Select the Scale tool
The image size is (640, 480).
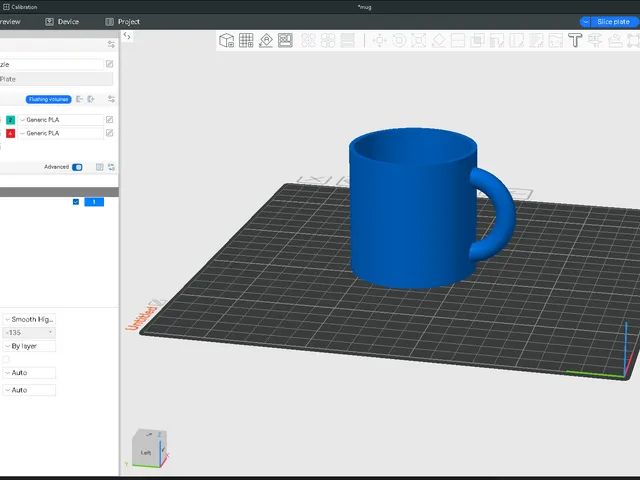[x=419, y=40]
